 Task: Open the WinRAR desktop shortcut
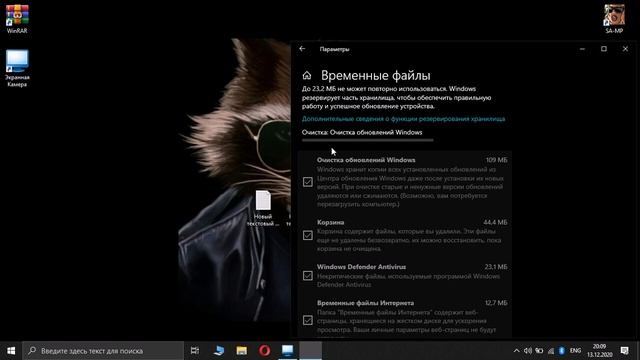coord(17,19)
